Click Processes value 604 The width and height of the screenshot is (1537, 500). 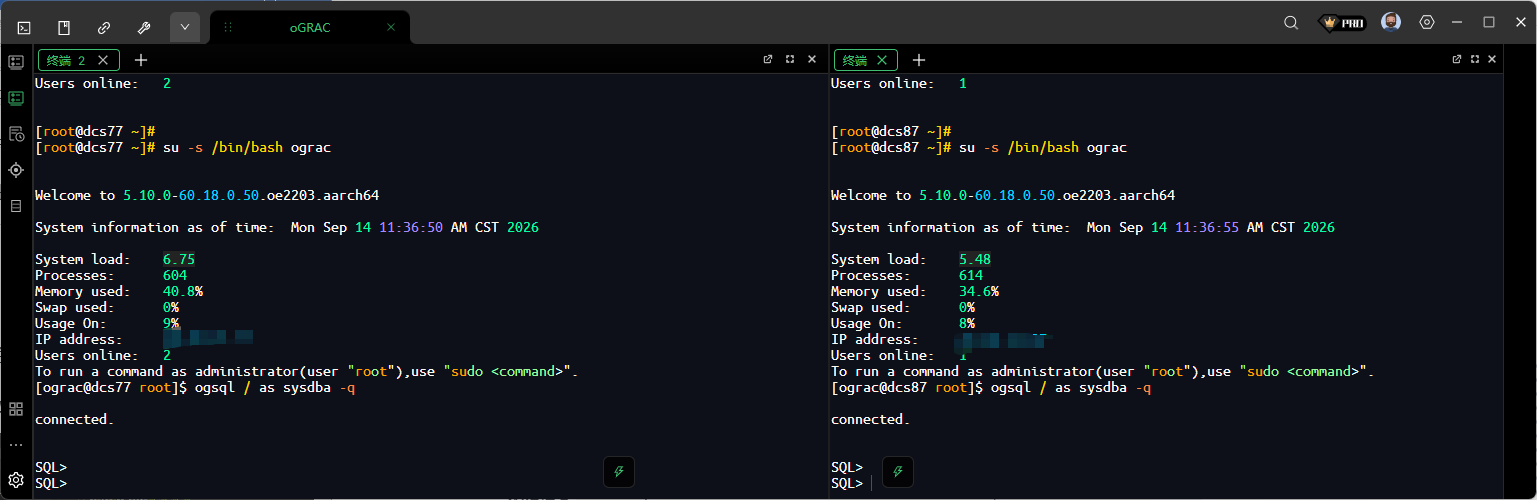[175, 276]
